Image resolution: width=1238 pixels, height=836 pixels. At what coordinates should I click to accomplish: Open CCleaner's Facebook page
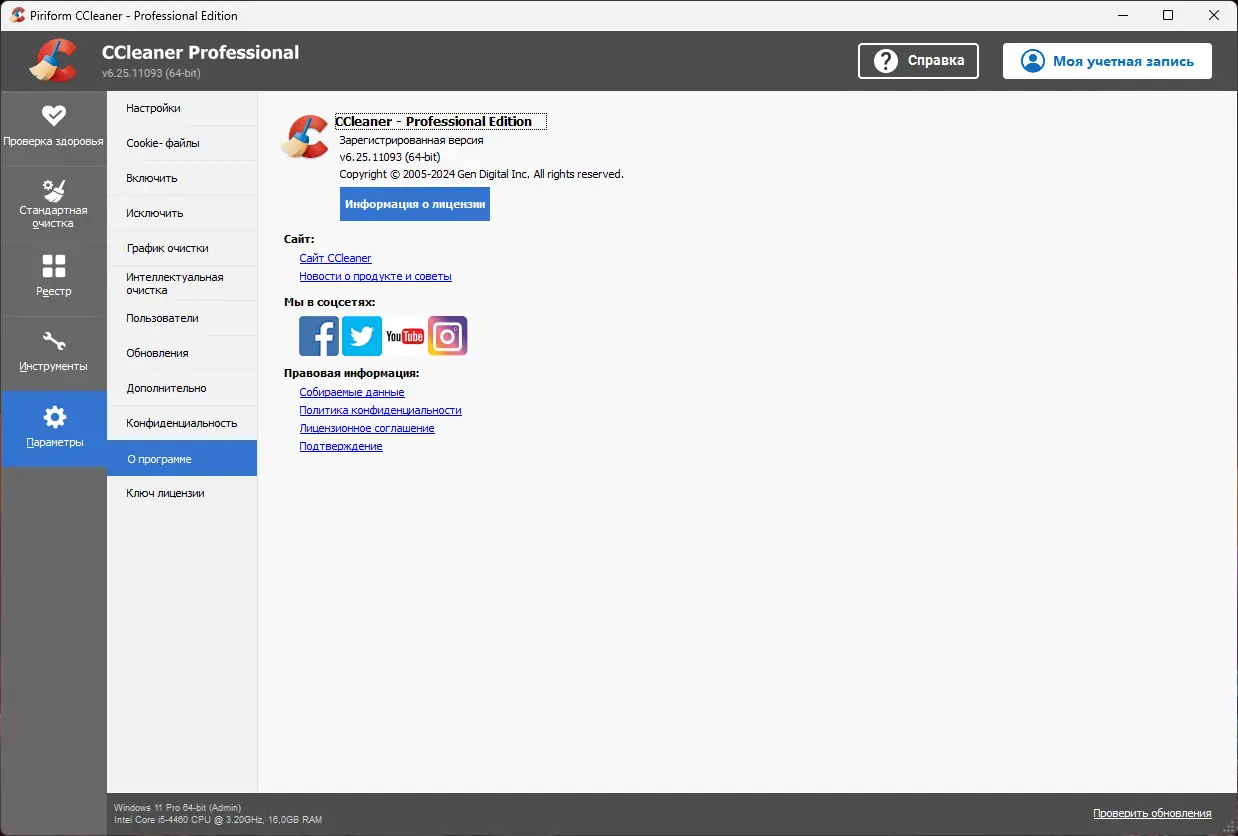318,336
